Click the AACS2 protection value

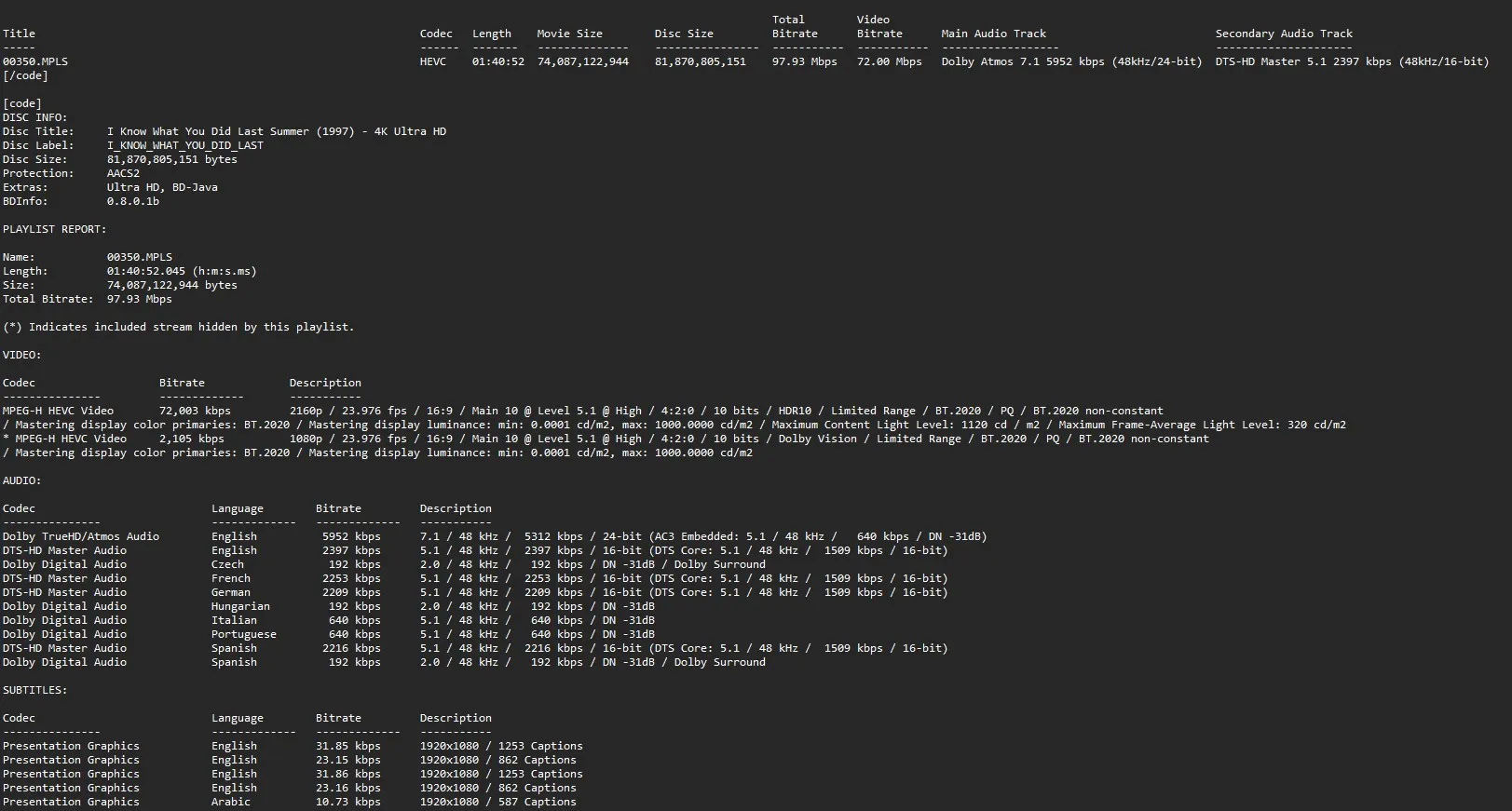point(123,173)
